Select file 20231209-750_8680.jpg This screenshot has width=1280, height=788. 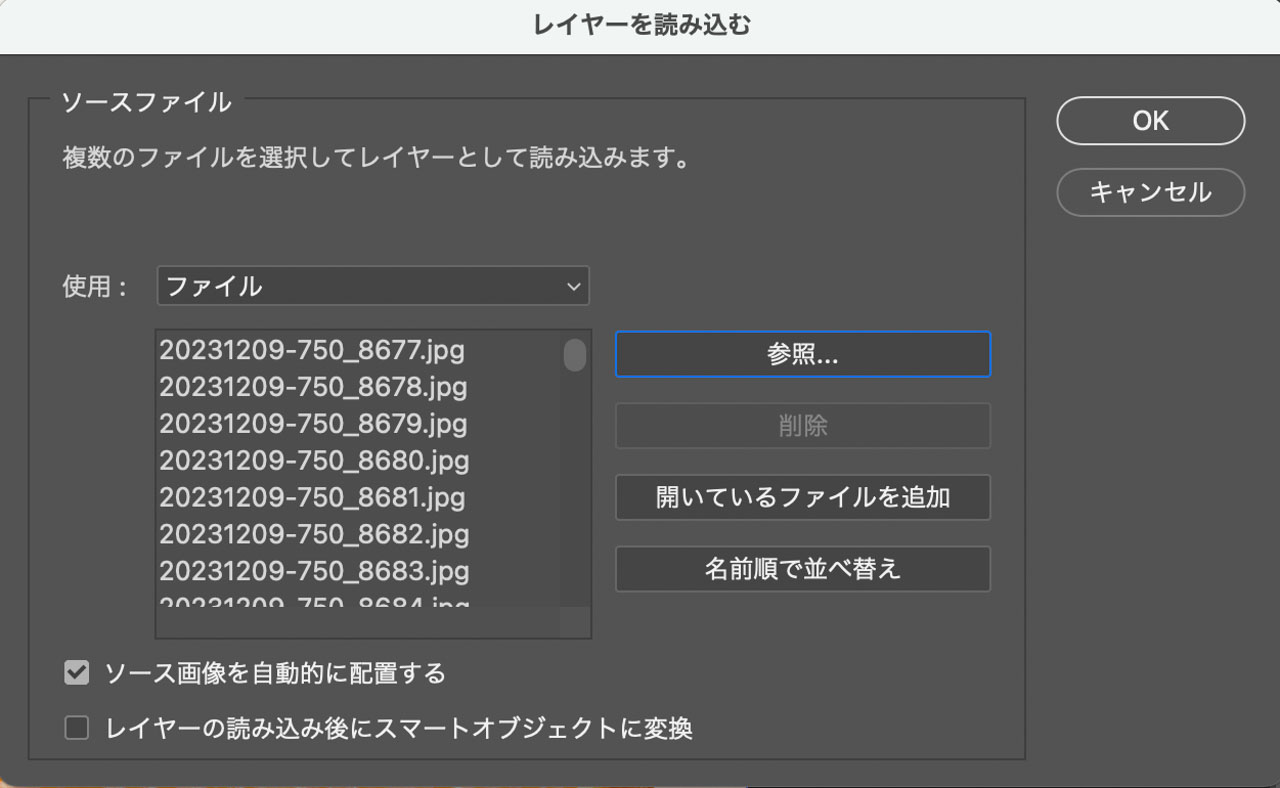313,461
